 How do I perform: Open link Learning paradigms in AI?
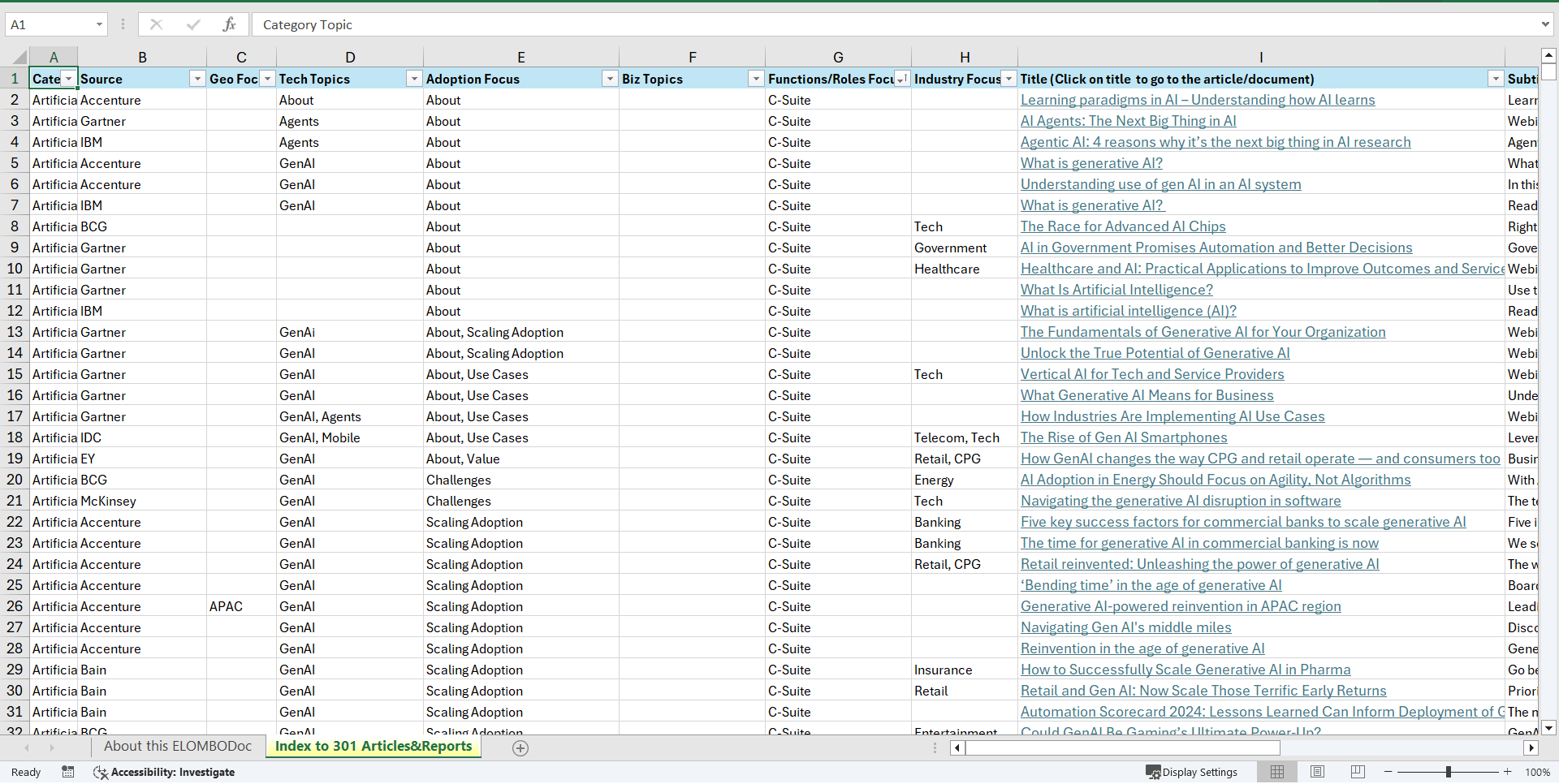(x=1198, y=100)
